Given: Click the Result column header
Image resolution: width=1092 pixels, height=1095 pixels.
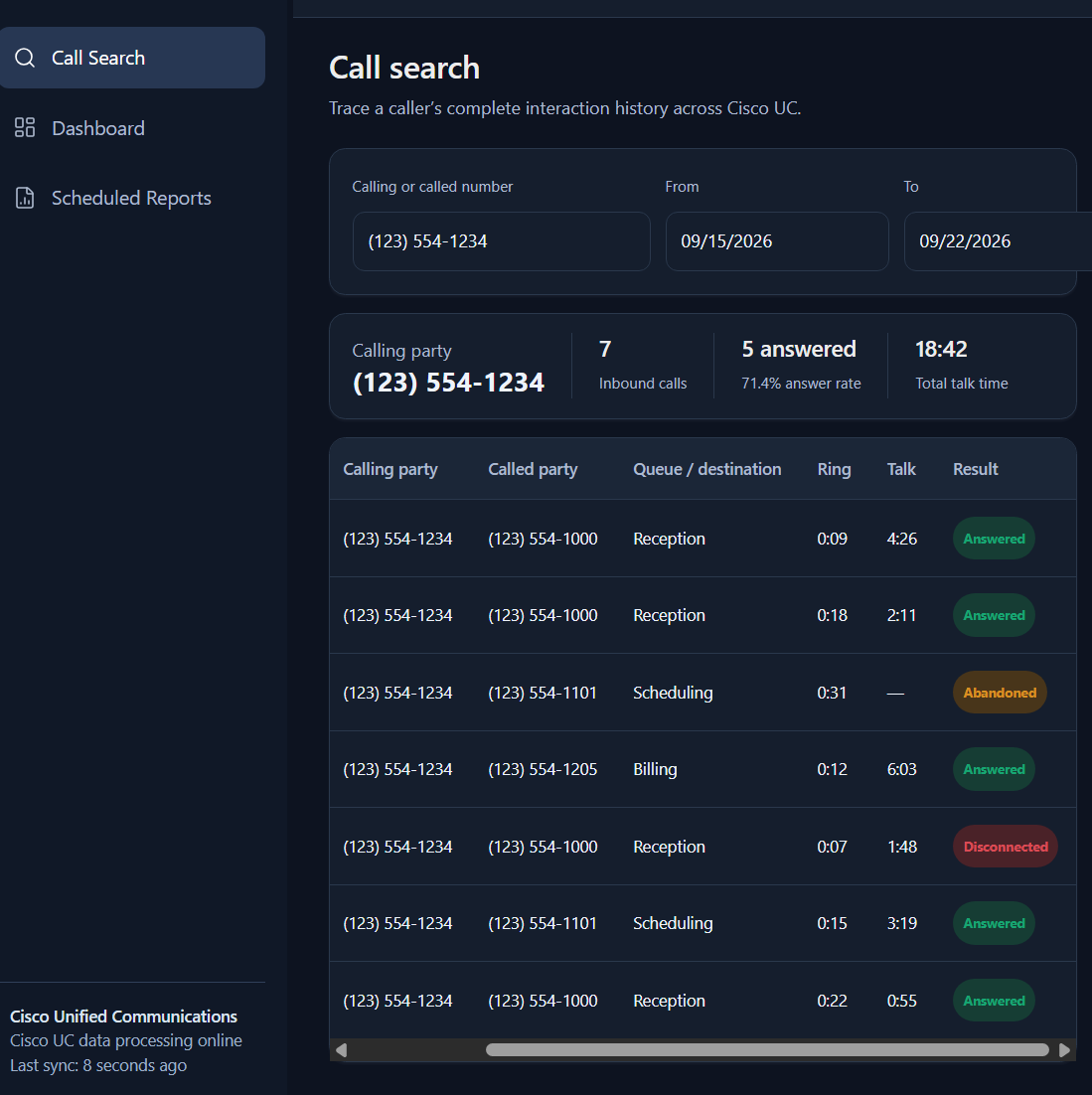Looking at the screenshot, I should click(976, 469).
